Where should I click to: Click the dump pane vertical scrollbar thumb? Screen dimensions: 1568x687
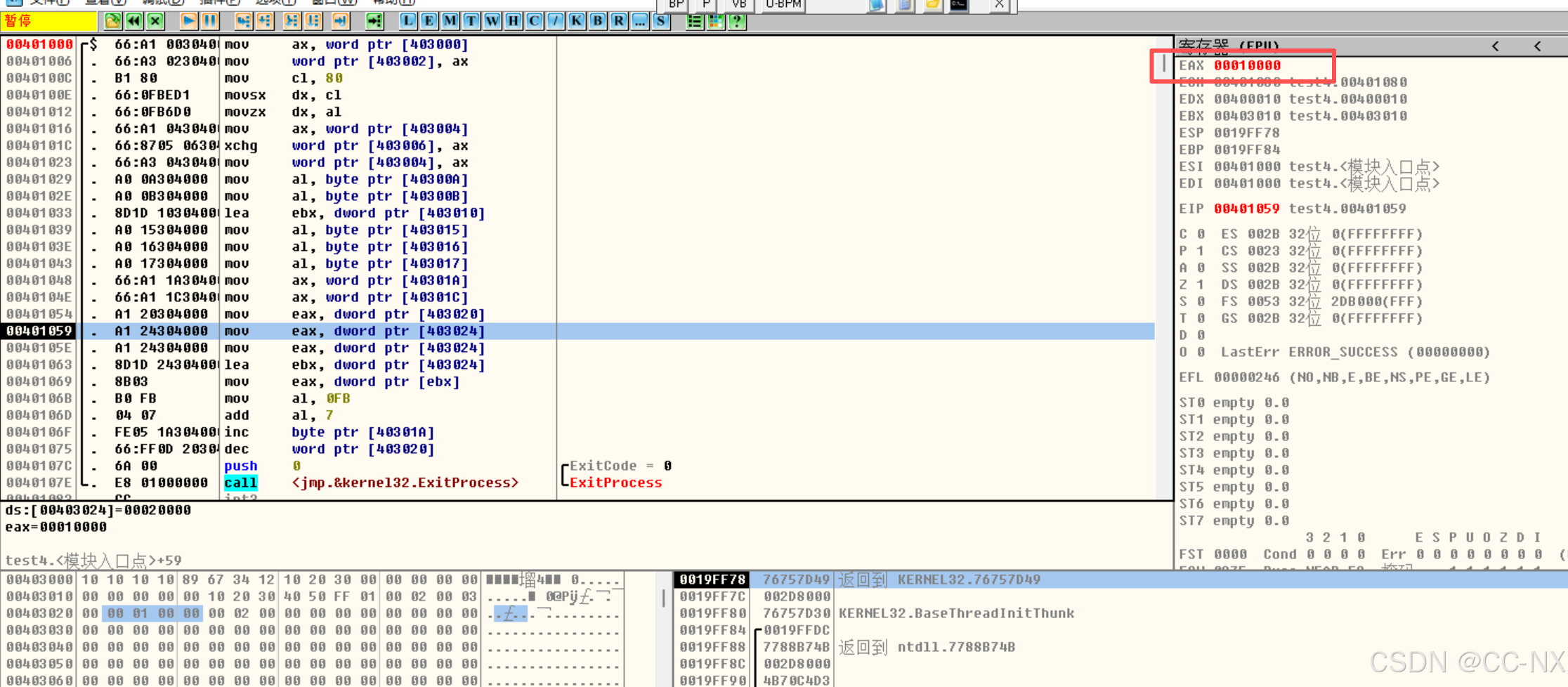(x=664, y=598)
